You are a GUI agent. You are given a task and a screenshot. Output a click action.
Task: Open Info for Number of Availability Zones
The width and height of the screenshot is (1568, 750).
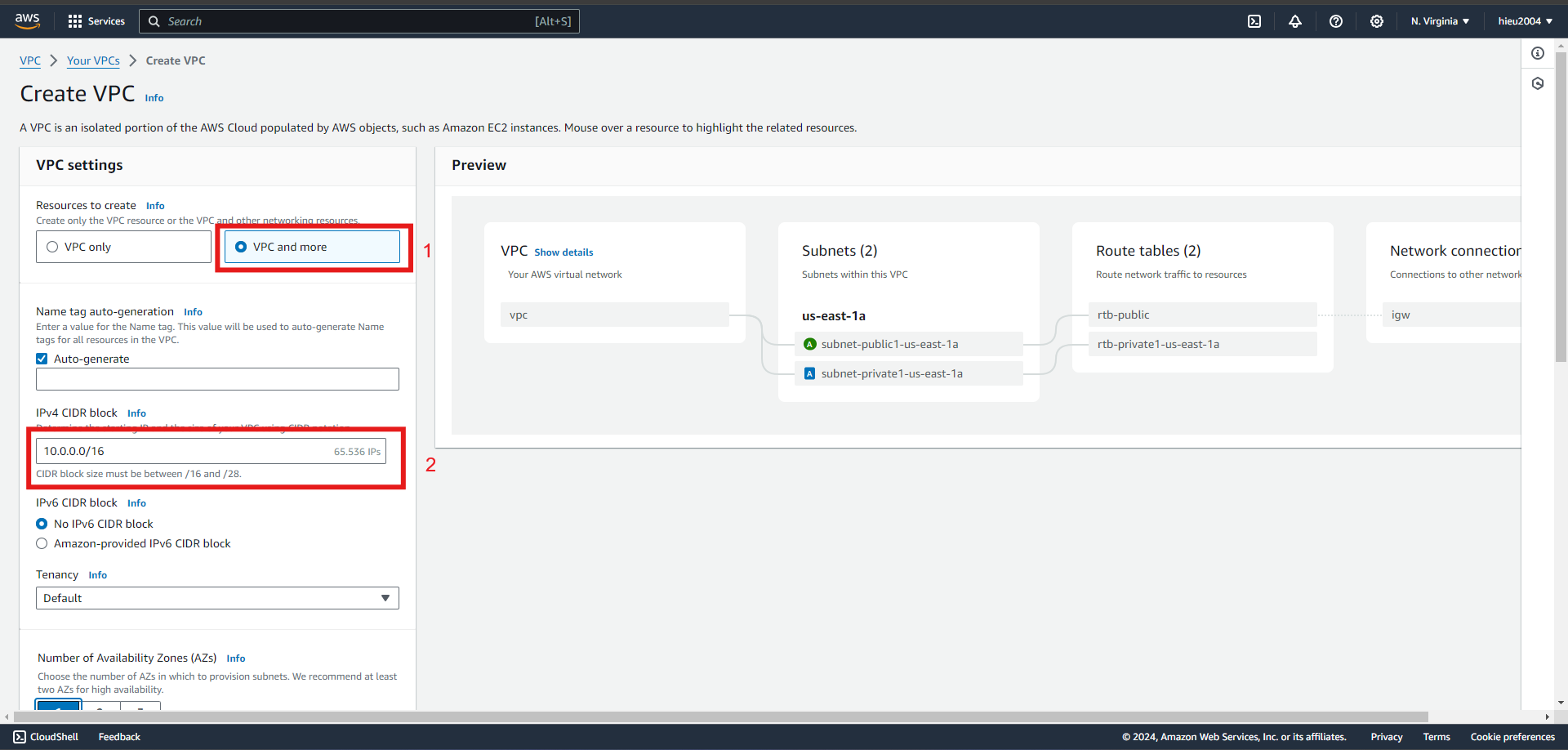[x=236, y=658]
